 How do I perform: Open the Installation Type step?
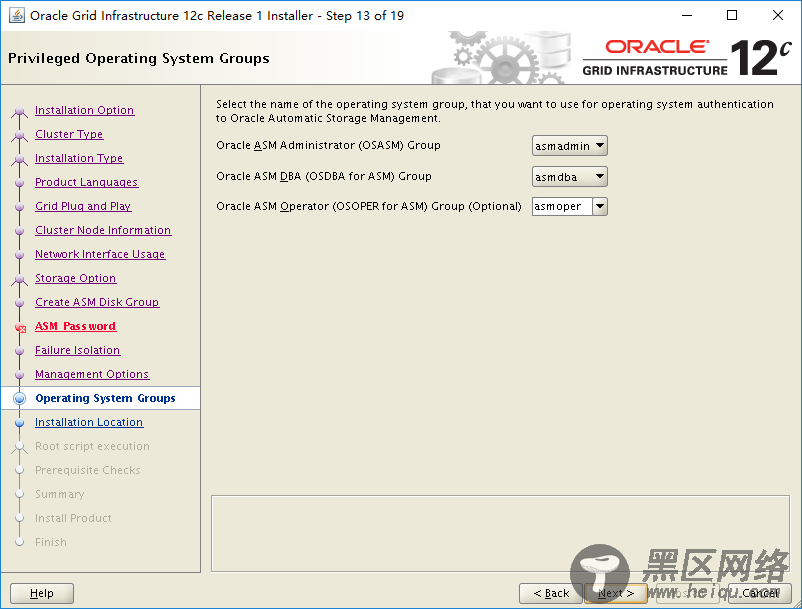point(79,159)
